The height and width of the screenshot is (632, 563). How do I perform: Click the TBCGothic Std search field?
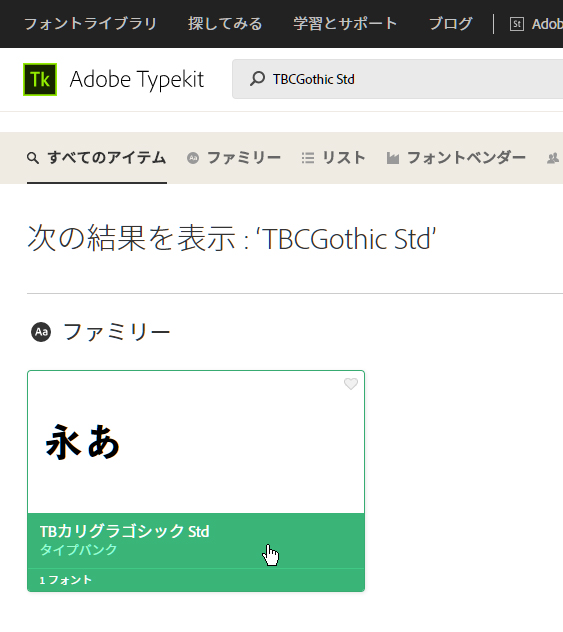pos(398,79)
